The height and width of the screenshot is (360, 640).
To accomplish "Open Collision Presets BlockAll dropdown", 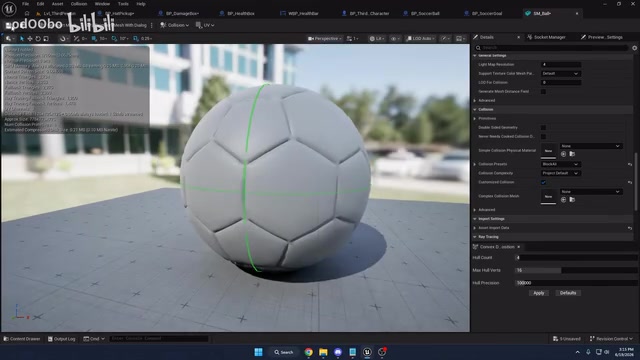I will pyautogui.click(x=560, y=164).
